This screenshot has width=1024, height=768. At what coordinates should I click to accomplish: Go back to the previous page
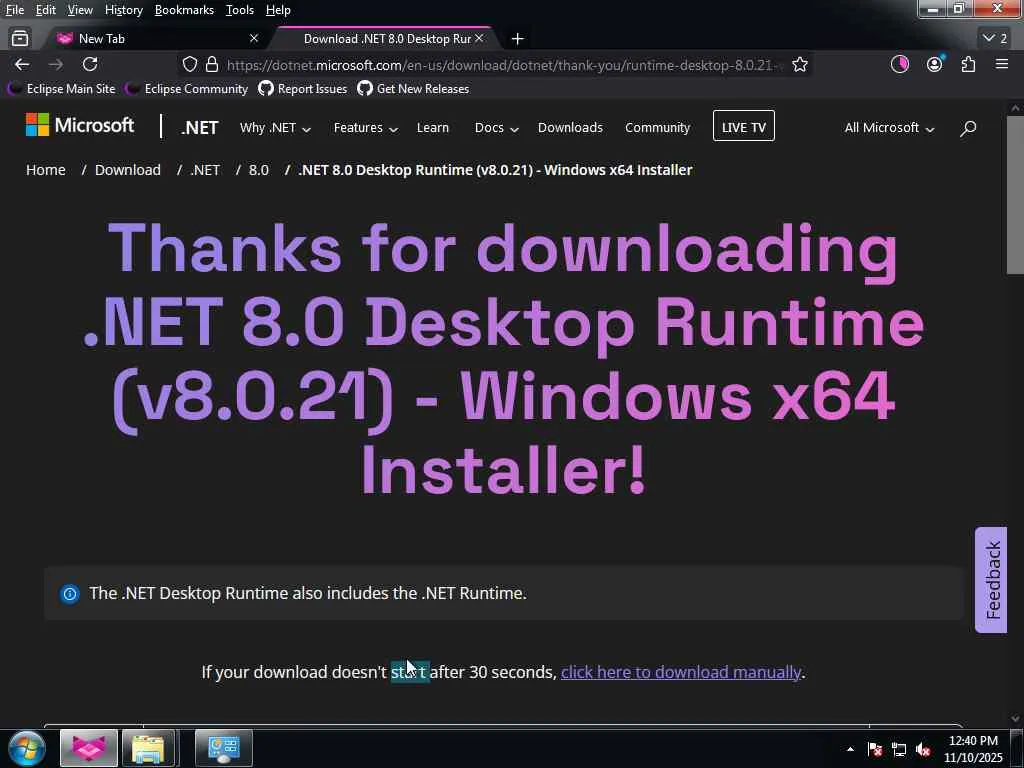pyautogui.click(x=22, y=64)
